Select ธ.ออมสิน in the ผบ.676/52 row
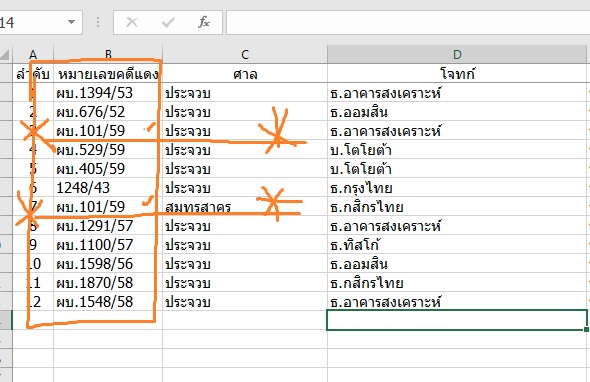Screen dimensions: 590x382 click(457, 111)
